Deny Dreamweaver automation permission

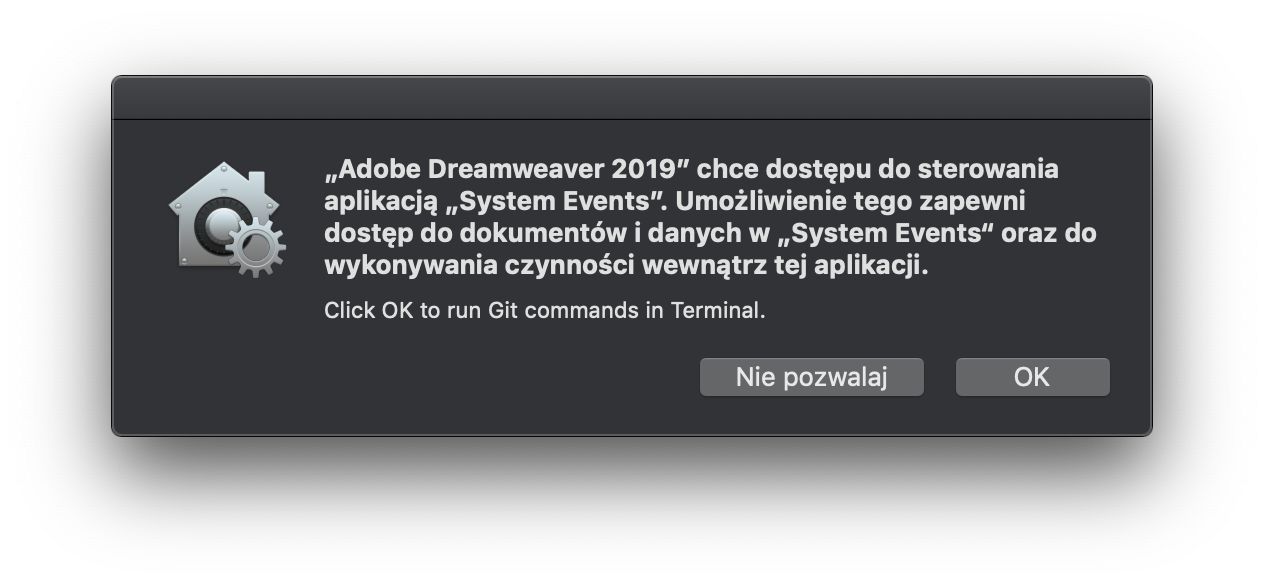812,377
